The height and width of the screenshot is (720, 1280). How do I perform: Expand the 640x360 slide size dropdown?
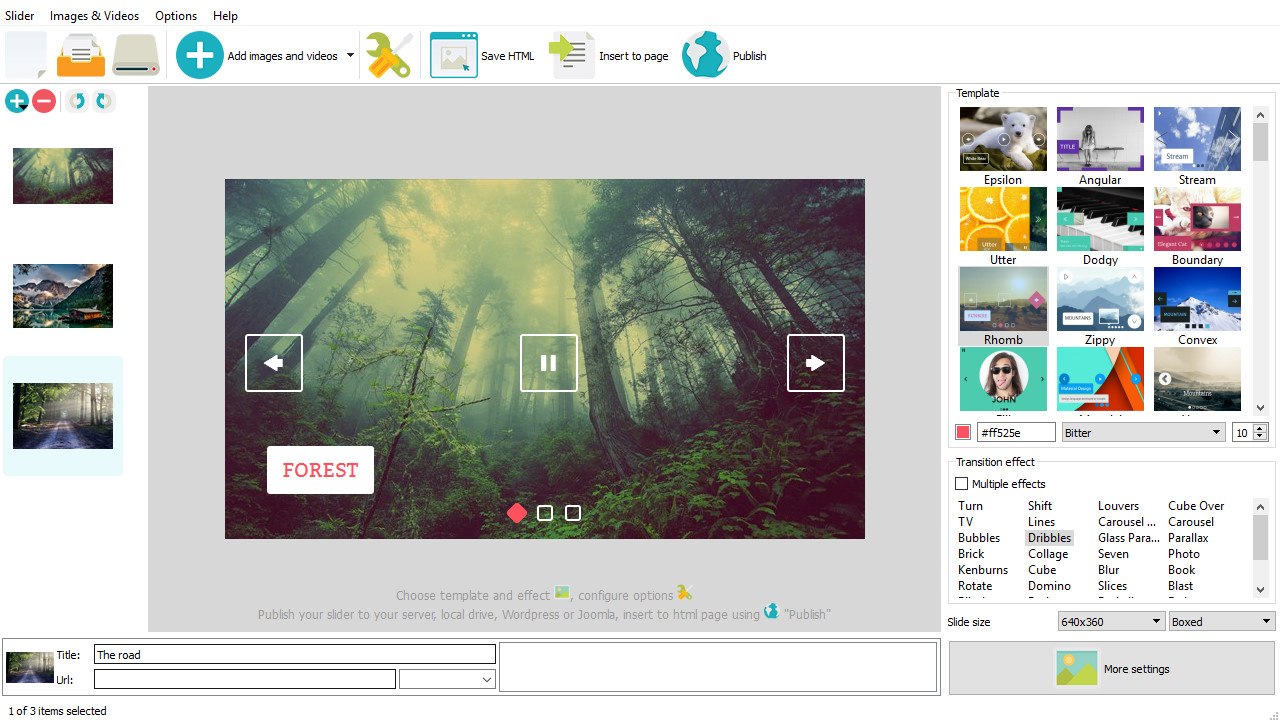click(1110, 622)
